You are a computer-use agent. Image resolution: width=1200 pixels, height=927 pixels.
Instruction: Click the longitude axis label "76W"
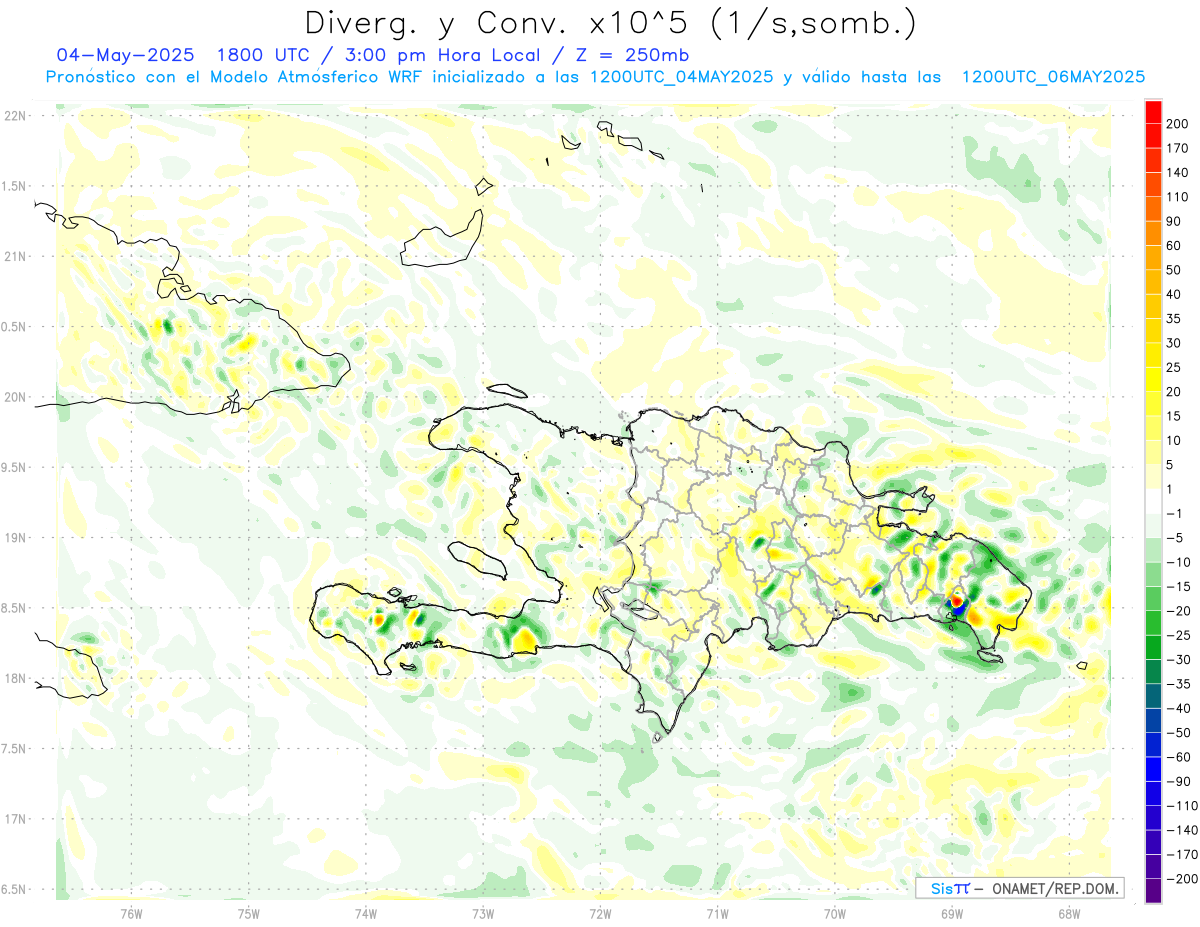(131, 913)
